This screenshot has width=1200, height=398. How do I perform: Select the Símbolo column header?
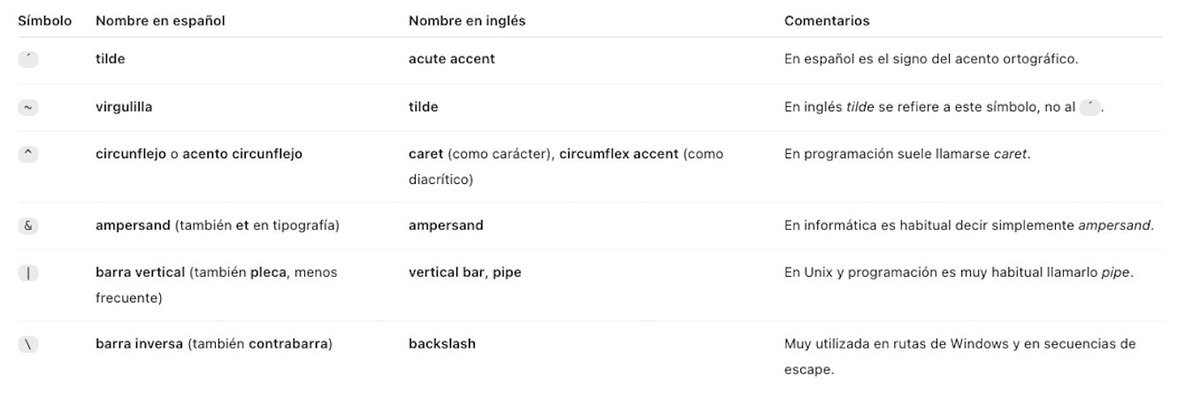(x=45, y=20)
